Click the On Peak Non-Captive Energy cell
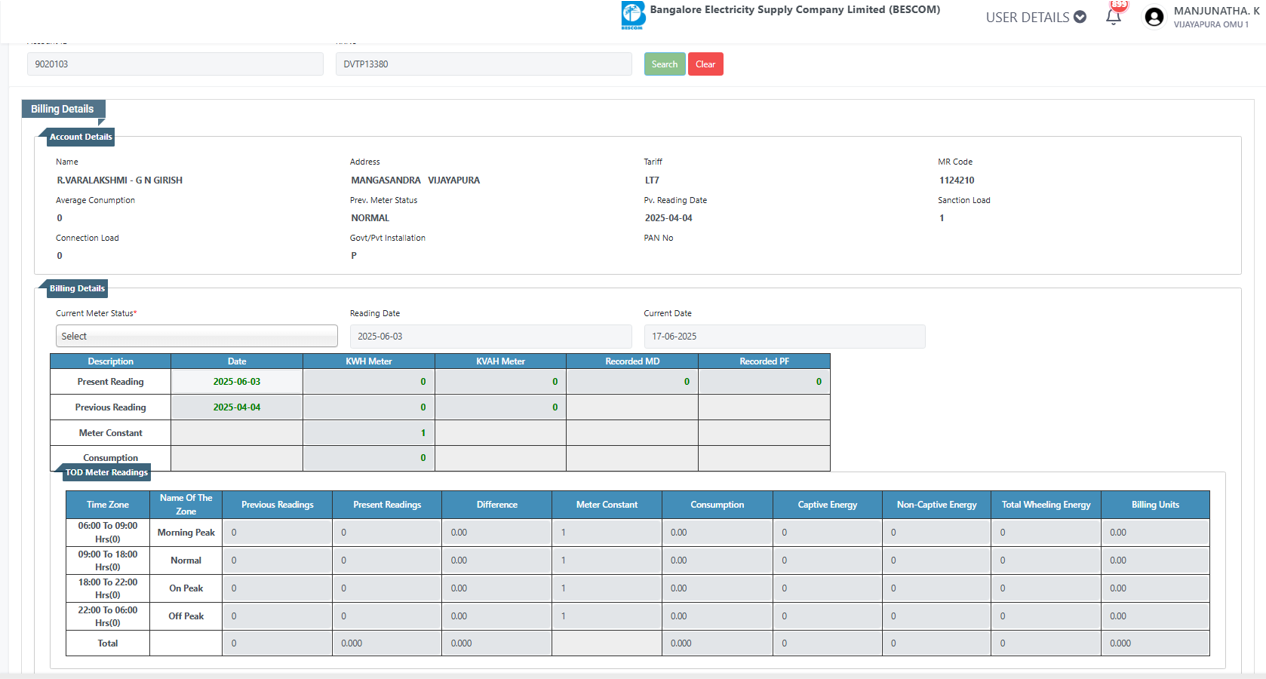The width and height of the screenshot is (1266, 679). click(x=936, y=588)
